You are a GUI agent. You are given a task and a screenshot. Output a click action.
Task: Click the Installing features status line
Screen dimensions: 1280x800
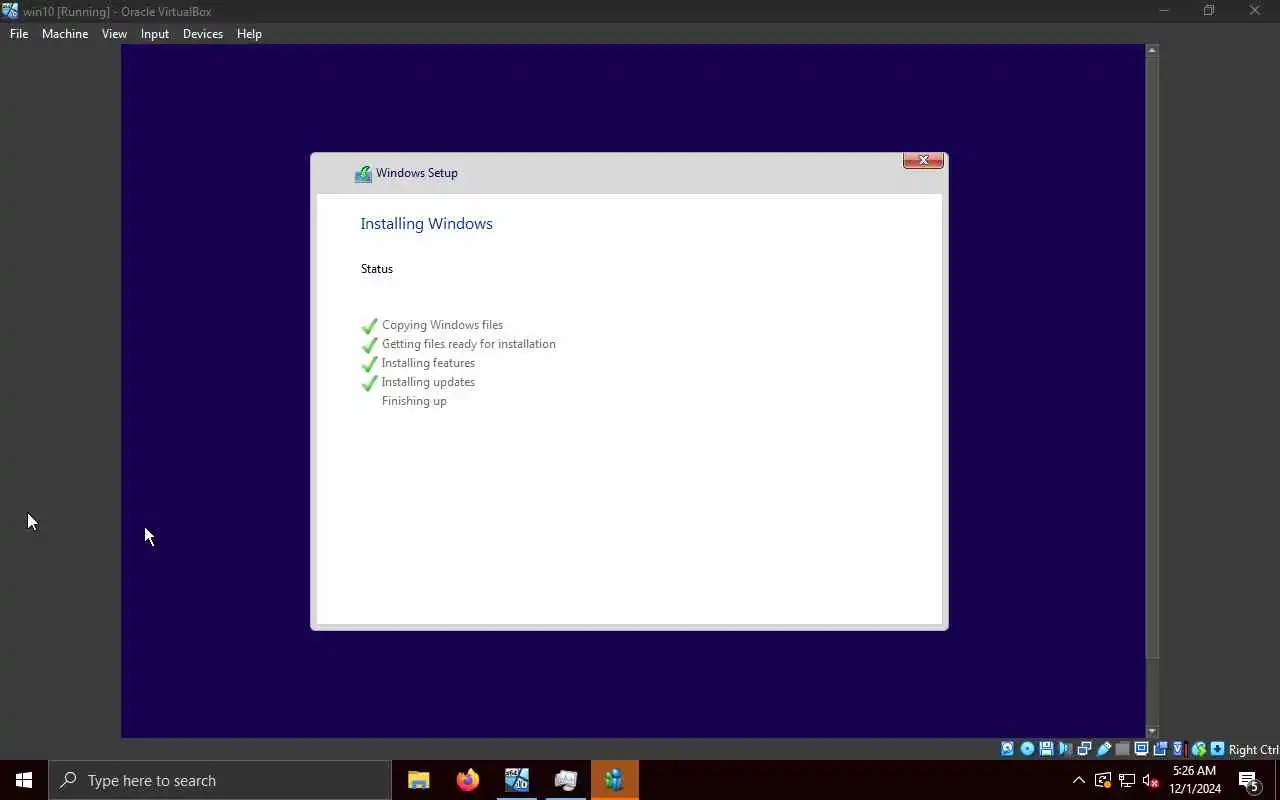coord(428,363)
